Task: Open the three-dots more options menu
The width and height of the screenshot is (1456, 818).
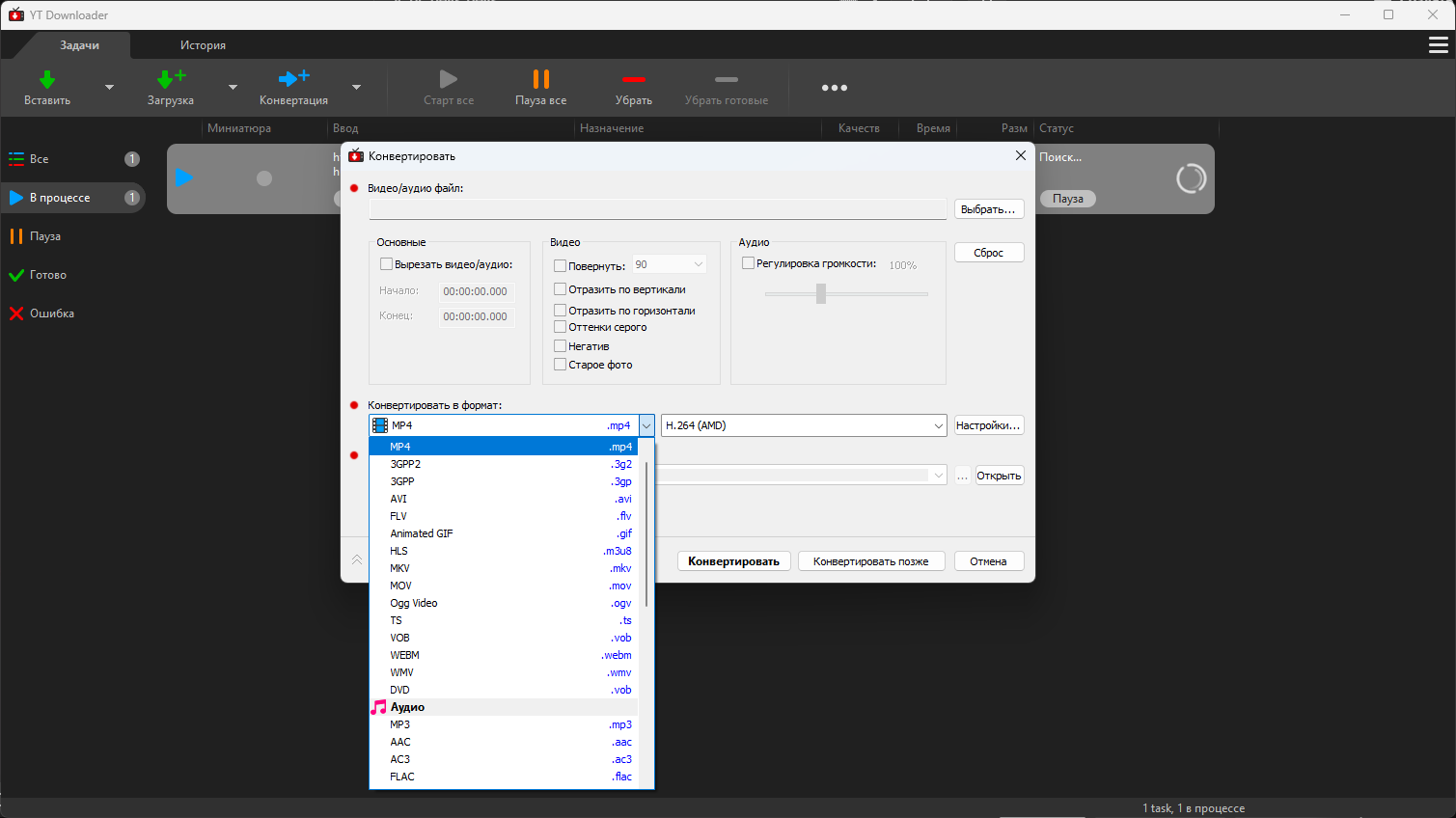Action: [834, 88]
